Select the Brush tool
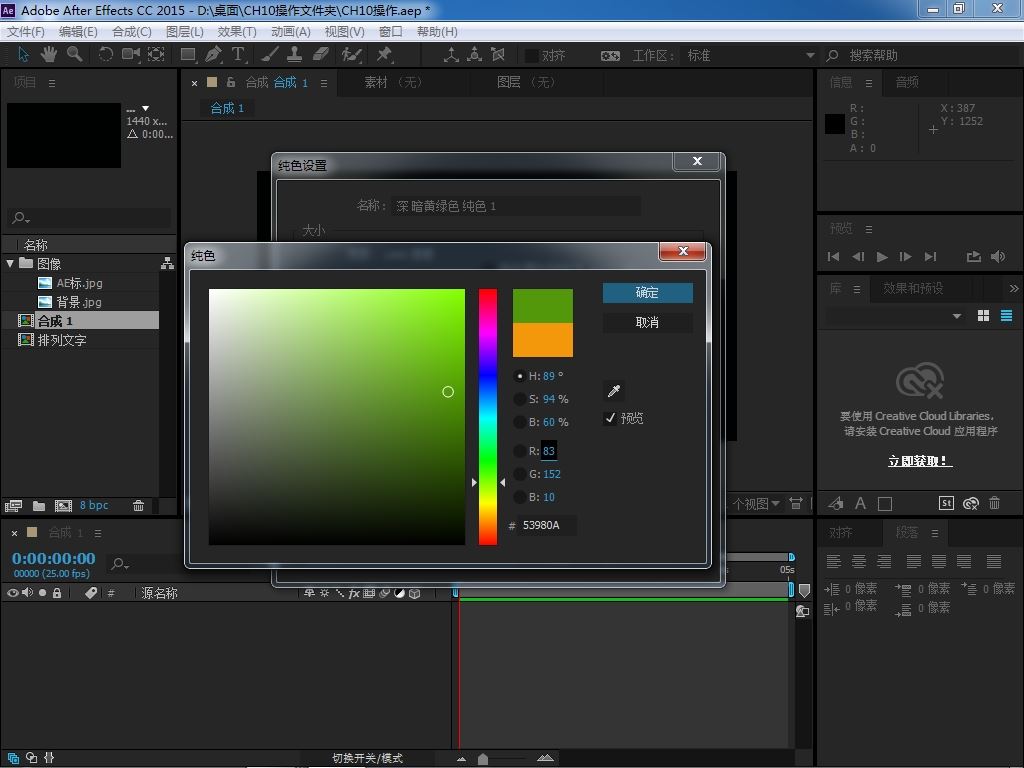 (270, 55)
